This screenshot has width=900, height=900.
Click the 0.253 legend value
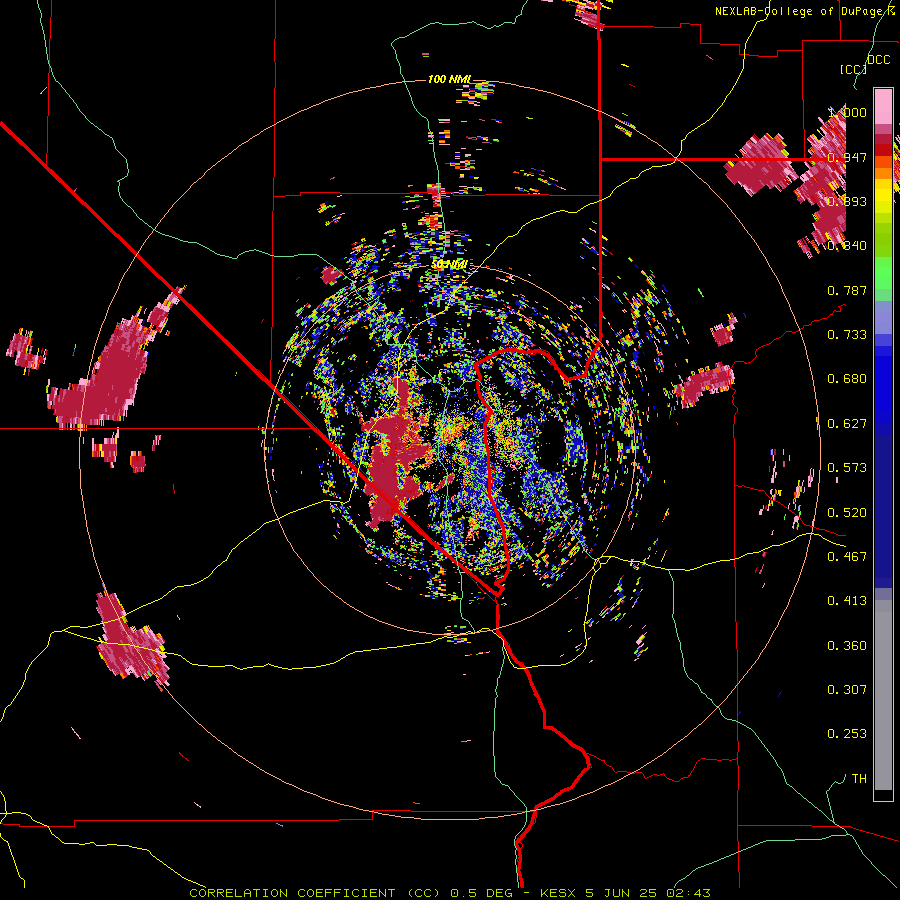[847, 734]
